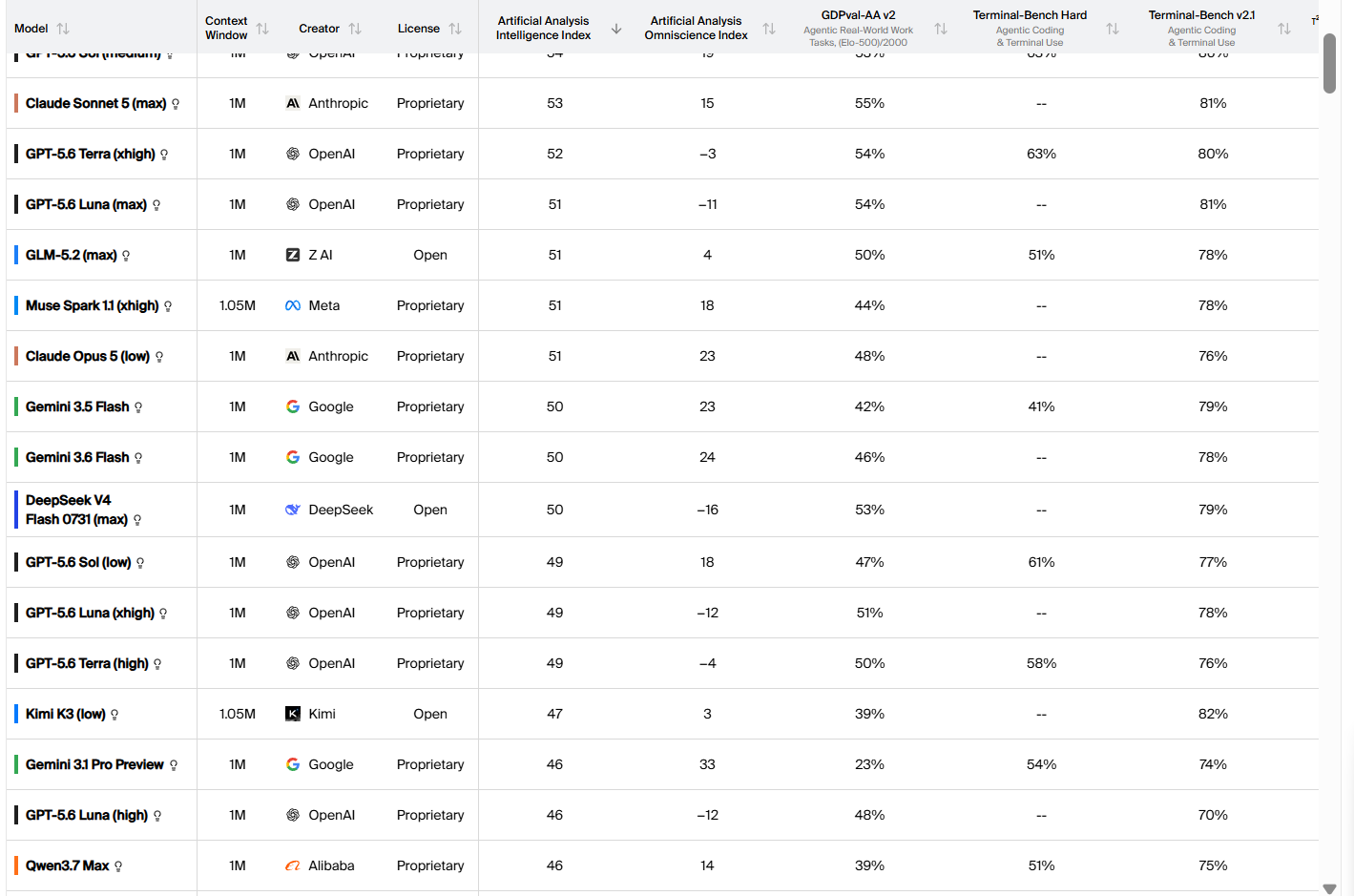Click lightbulb icon next to Claude Sonnet 5 (max)

(x=176, y=104)
